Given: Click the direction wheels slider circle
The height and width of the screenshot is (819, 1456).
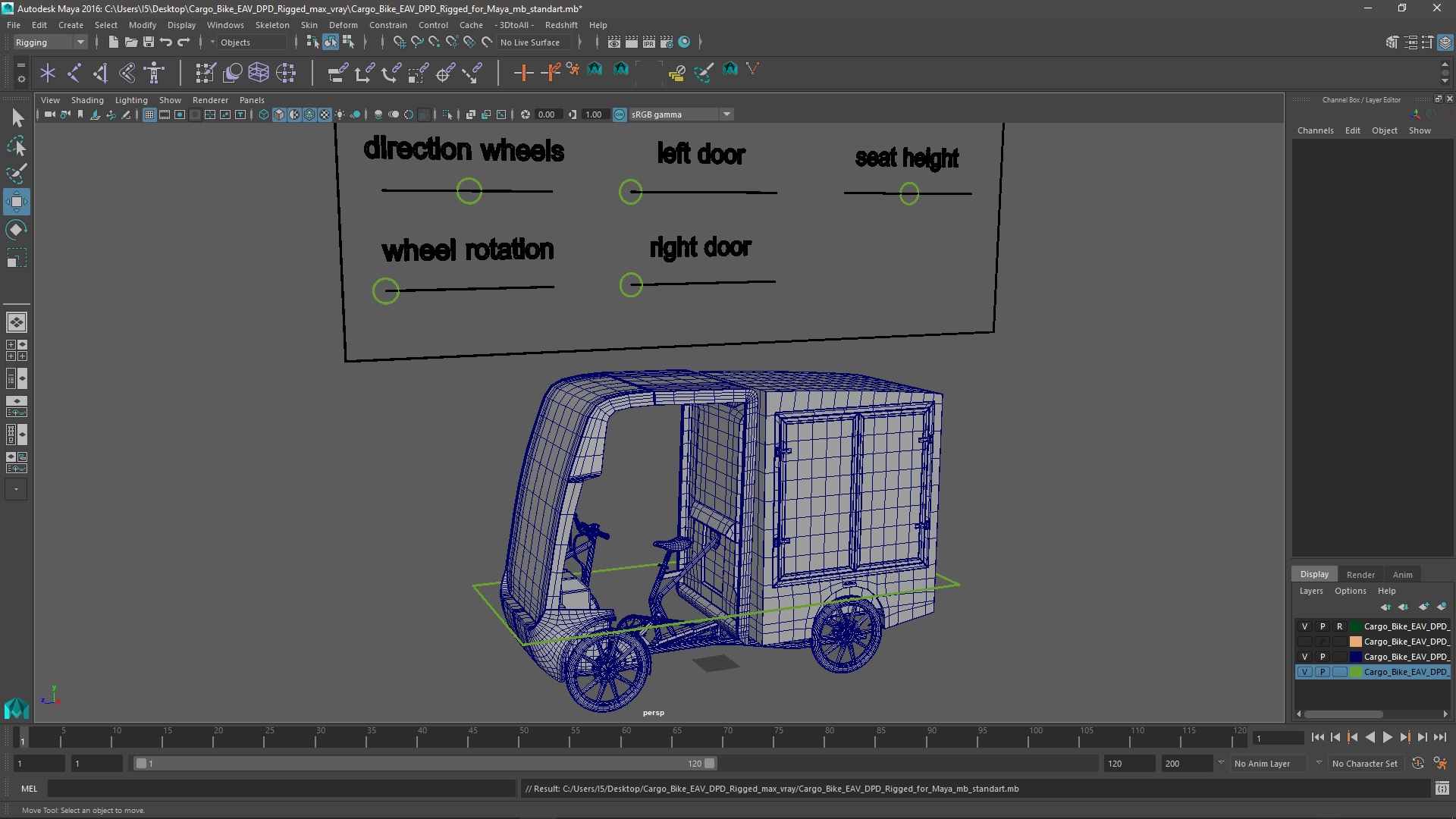Looking at the screenshot, I should click(x=469, y=191).
